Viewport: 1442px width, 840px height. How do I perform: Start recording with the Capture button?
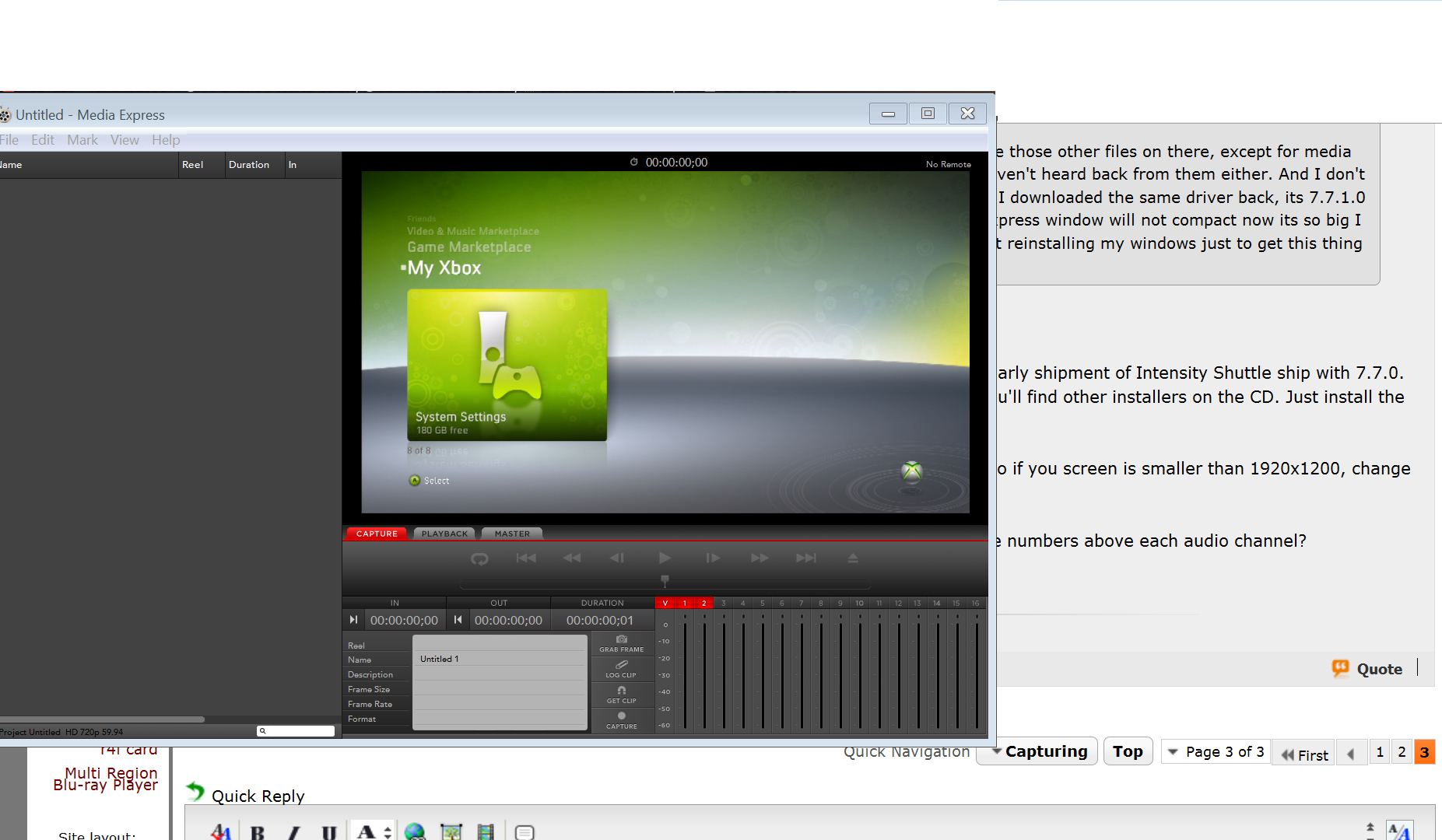pos(622,720)
